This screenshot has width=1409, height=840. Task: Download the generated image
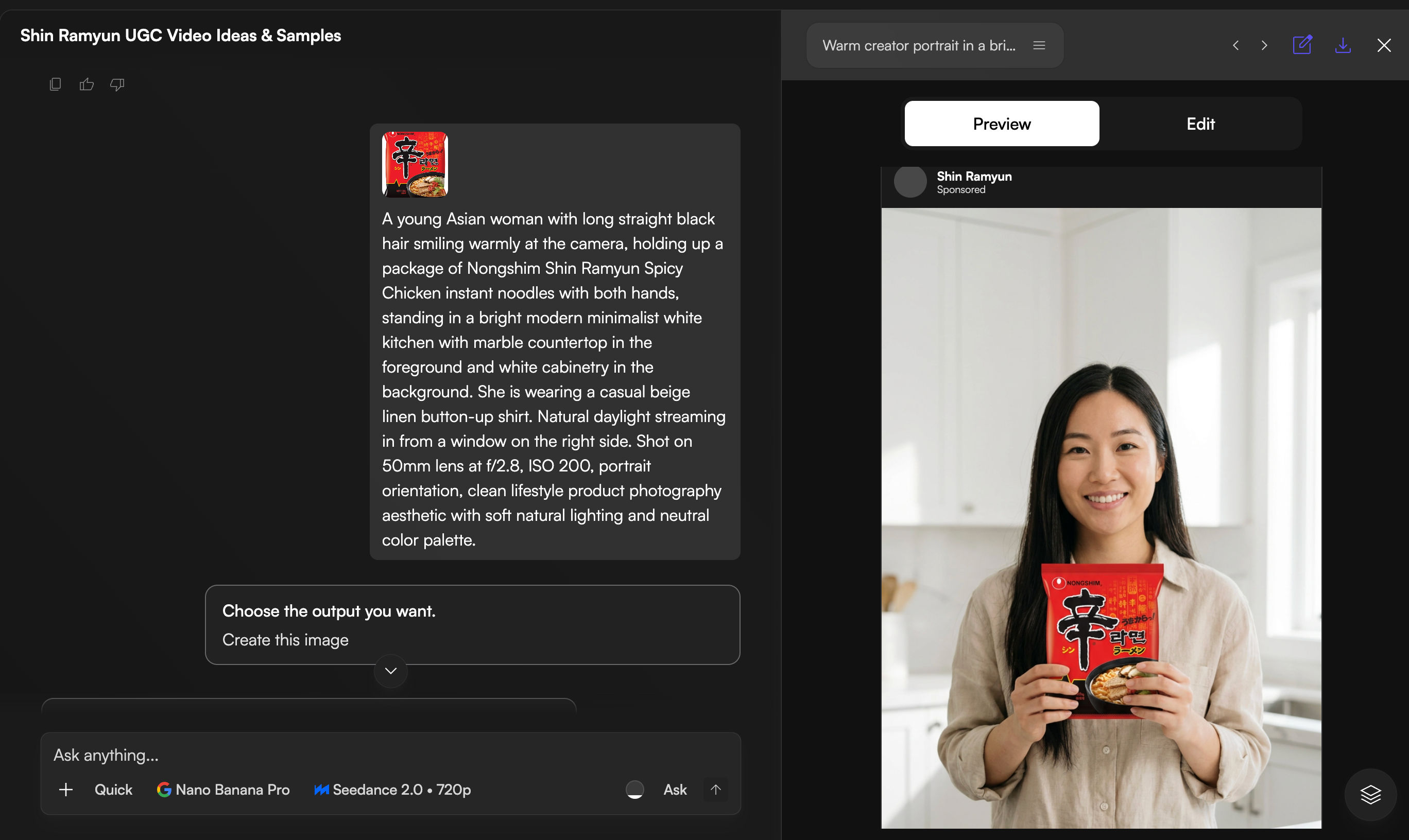click(x=1343, y=45)
